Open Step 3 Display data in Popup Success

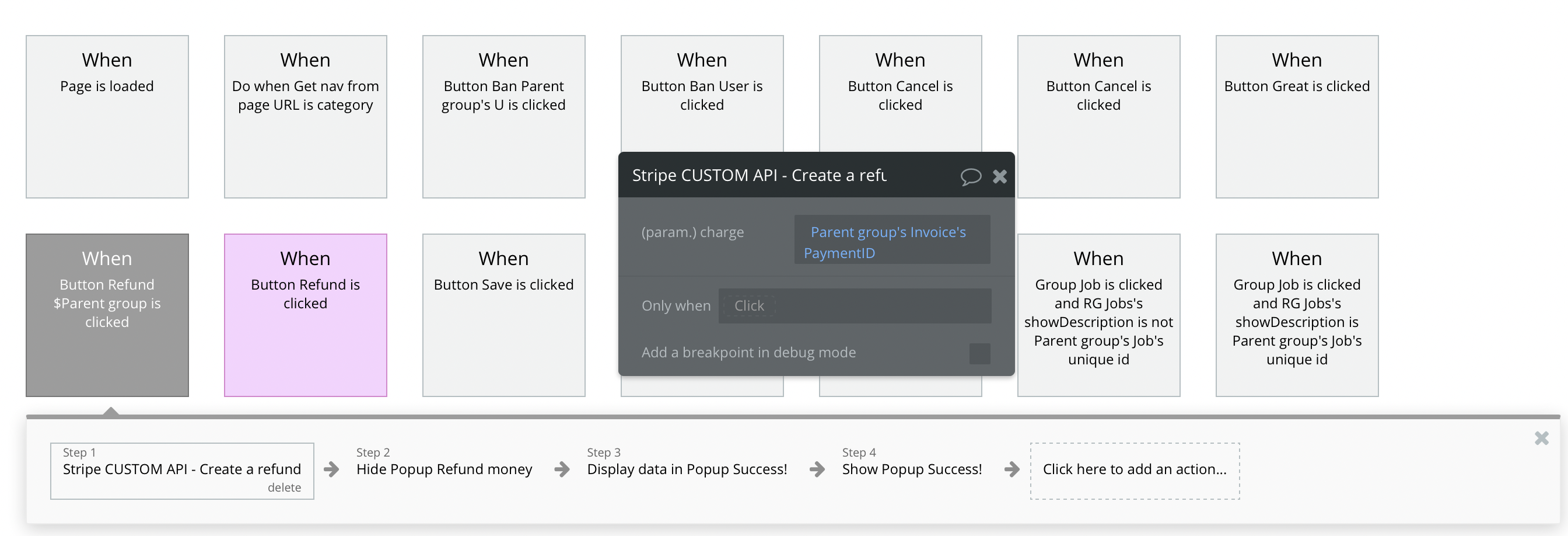(687, 469)
